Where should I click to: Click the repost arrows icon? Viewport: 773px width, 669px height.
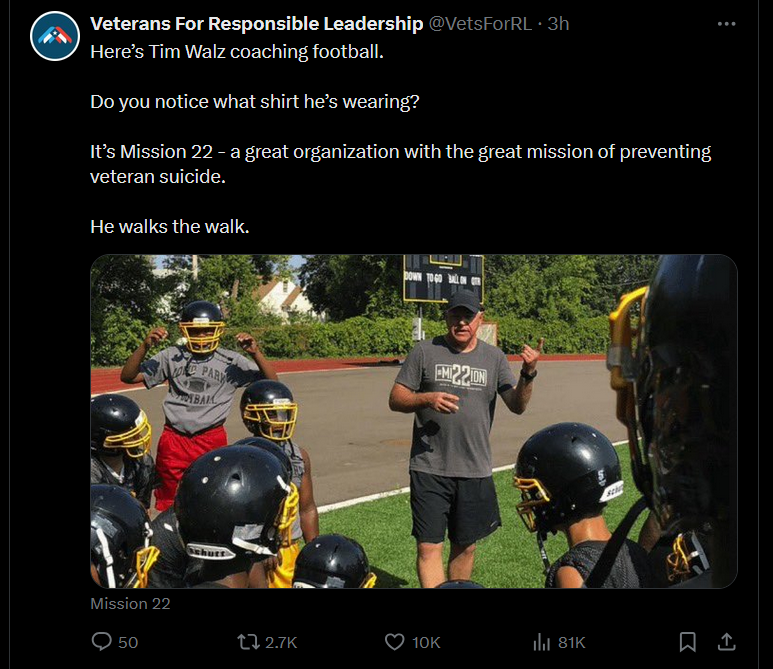pyautogui.click(x=246, y=641)
